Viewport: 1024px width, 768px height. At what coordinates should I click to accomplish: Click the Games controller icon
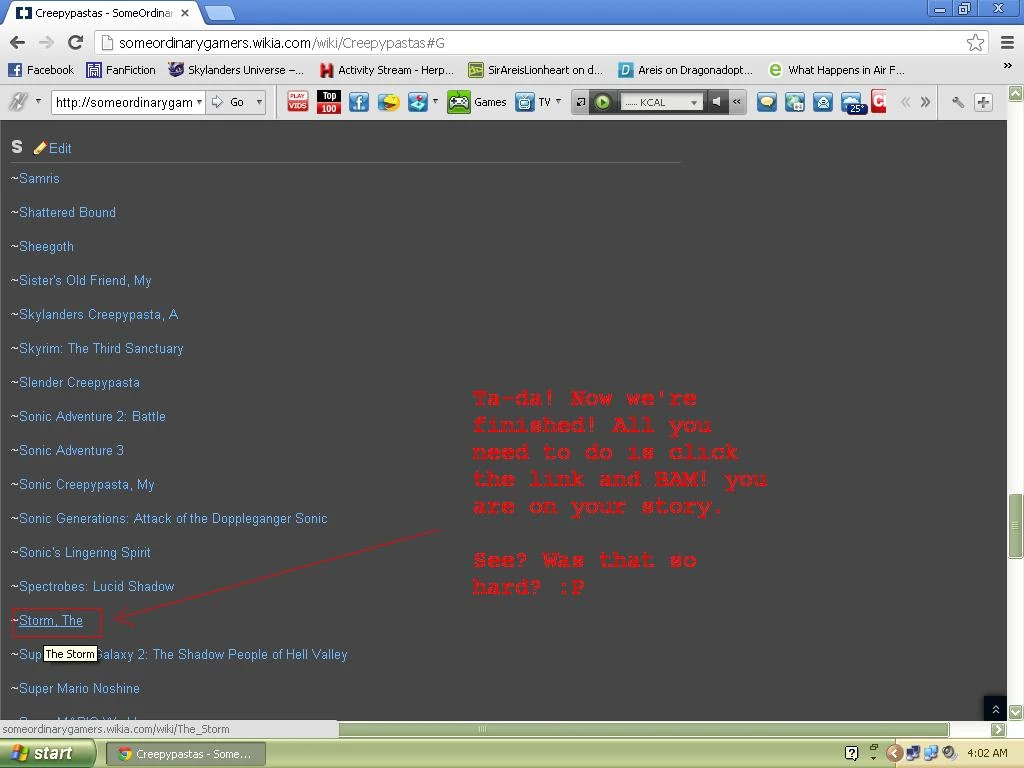coord(458,102)
